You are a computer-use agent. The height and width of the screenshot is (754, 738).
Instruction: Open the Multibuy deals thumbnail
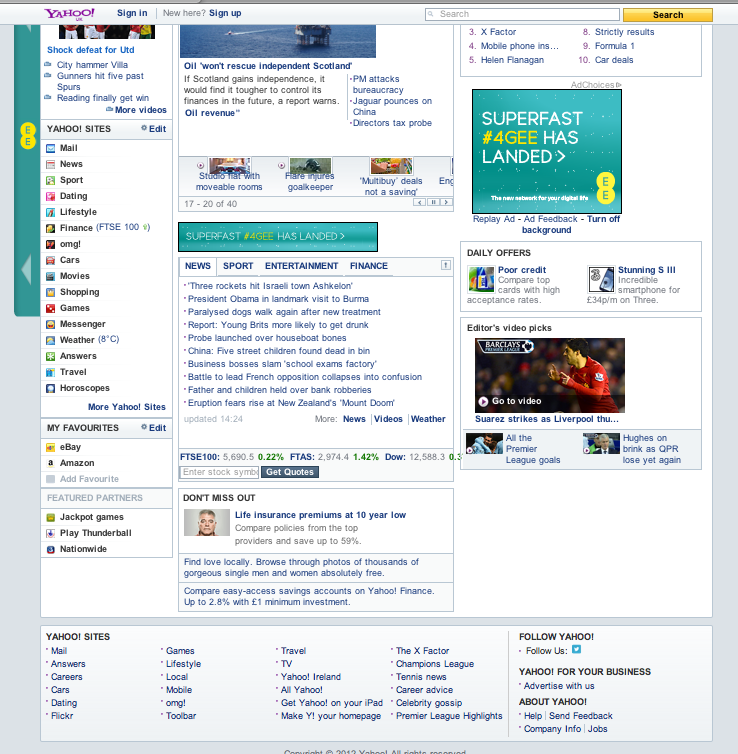click(x=391, y=166)
